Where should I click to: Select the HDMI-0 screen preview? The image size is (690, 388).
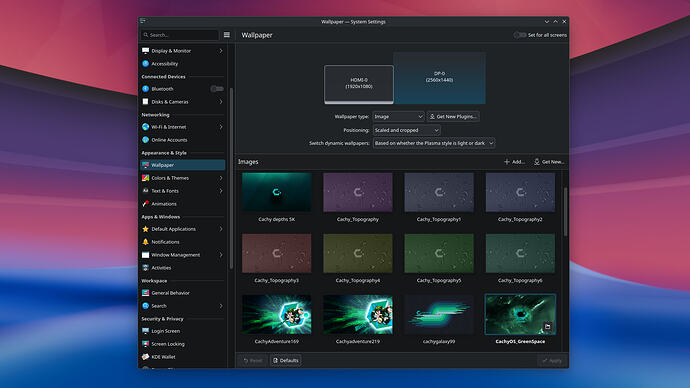click(x=359, y=84)
